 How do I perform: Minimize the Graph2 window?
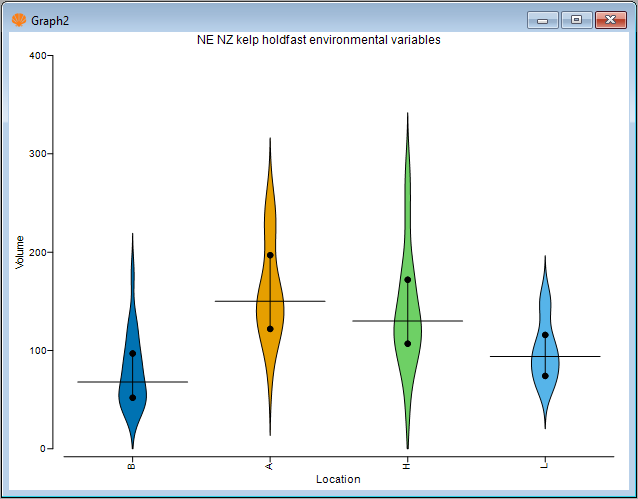pos(541,19)
